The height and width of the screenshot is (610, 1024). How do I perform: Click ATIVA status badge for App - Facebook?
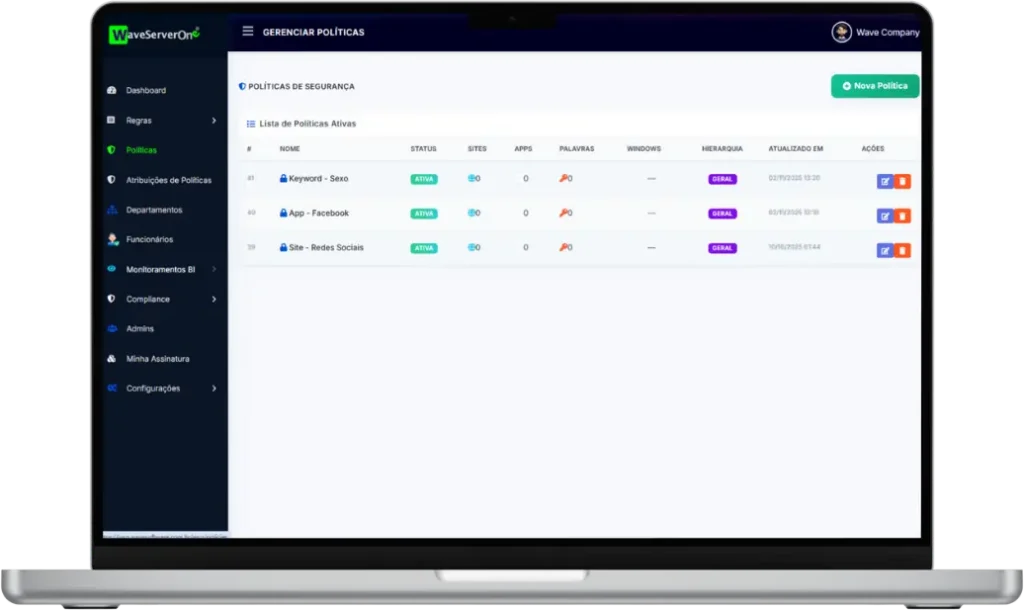click(x=424, y=213)
